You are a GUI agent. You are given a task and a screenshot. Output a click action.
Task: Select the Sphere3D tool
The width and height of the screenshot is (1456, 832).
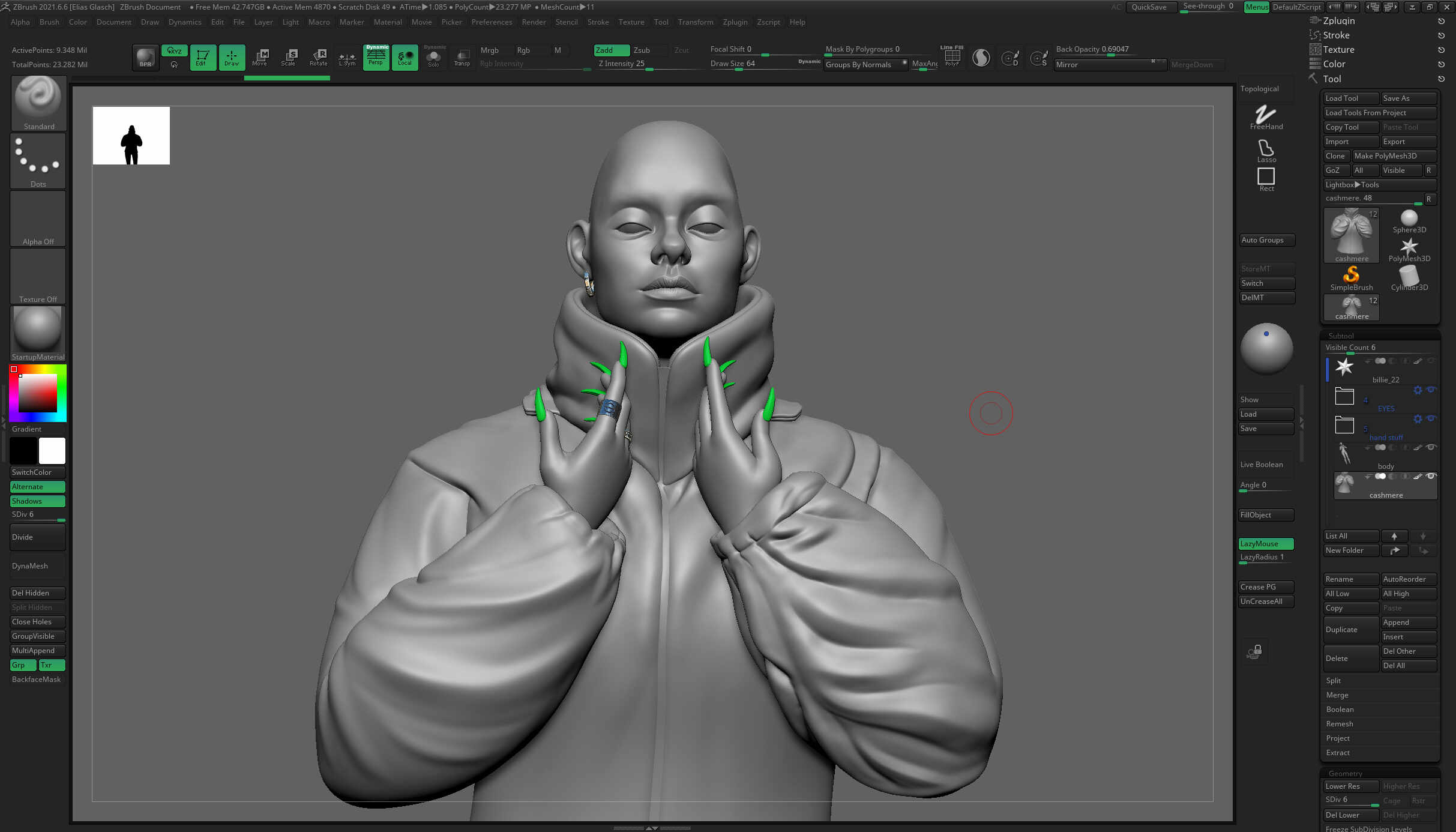[1408, 219]
